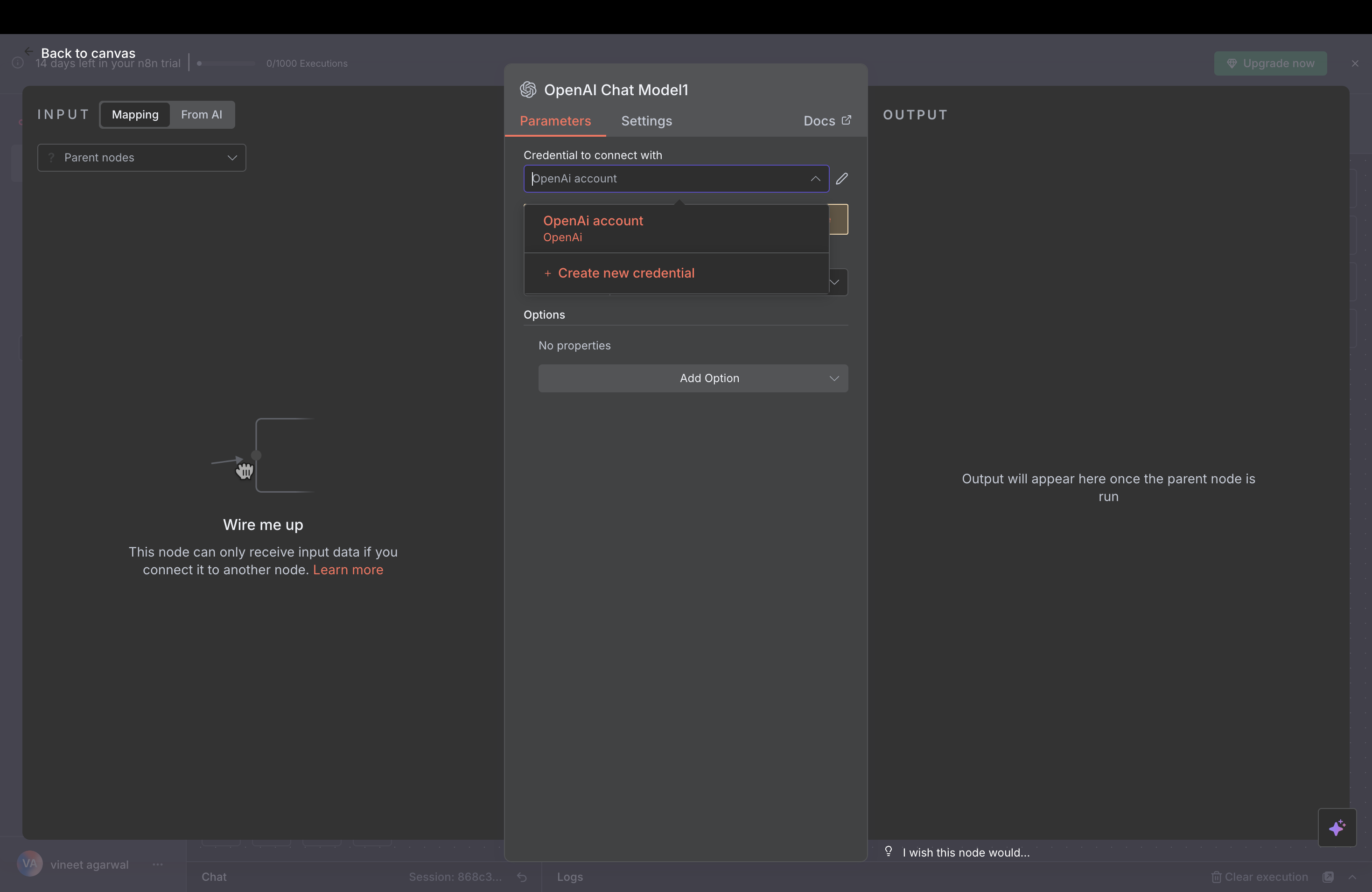Click the Upgrade now button

pyautogui.click(x=1270, y=63)
